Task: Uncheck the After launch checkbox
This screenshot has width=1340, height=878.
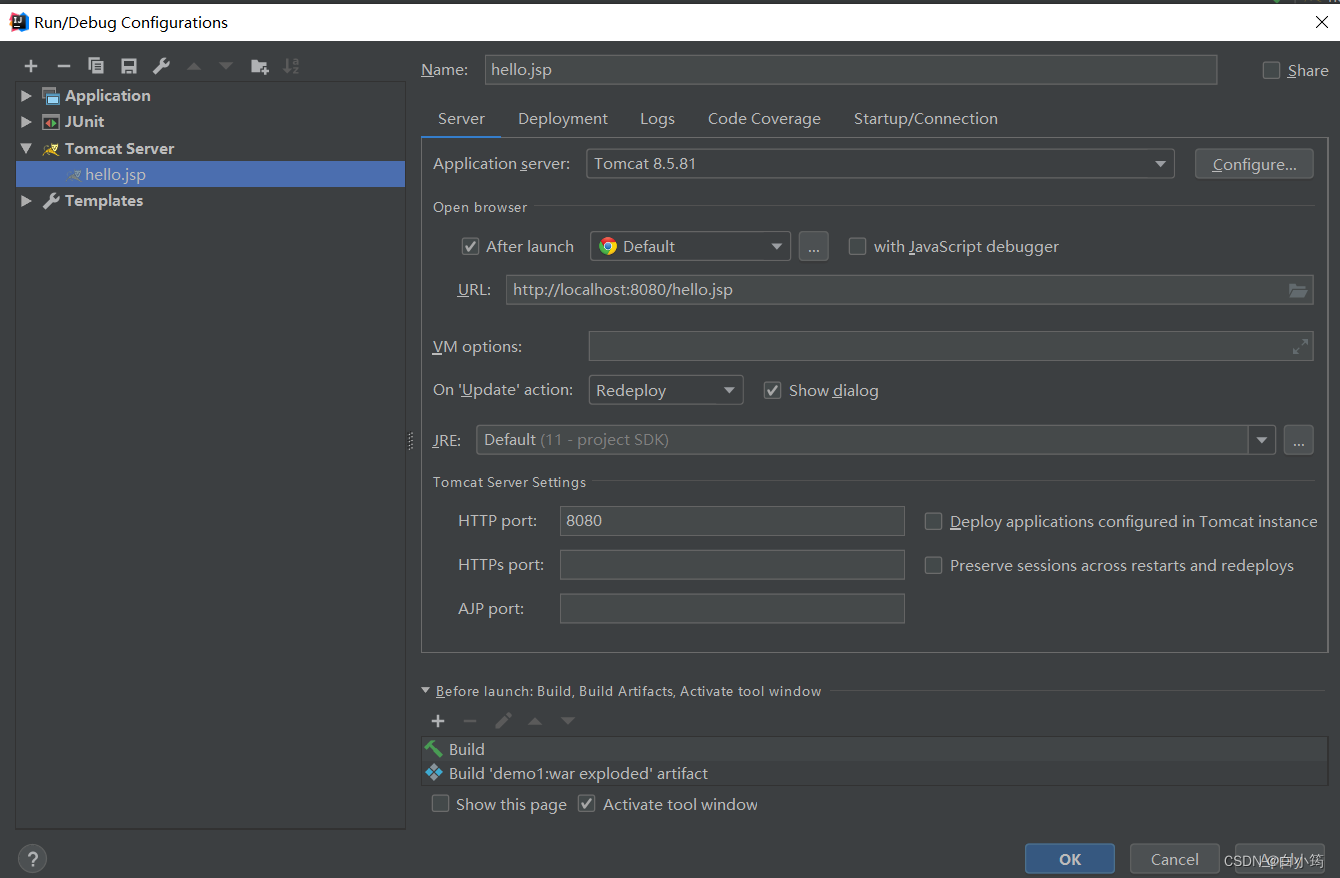Action: (470, 246)
